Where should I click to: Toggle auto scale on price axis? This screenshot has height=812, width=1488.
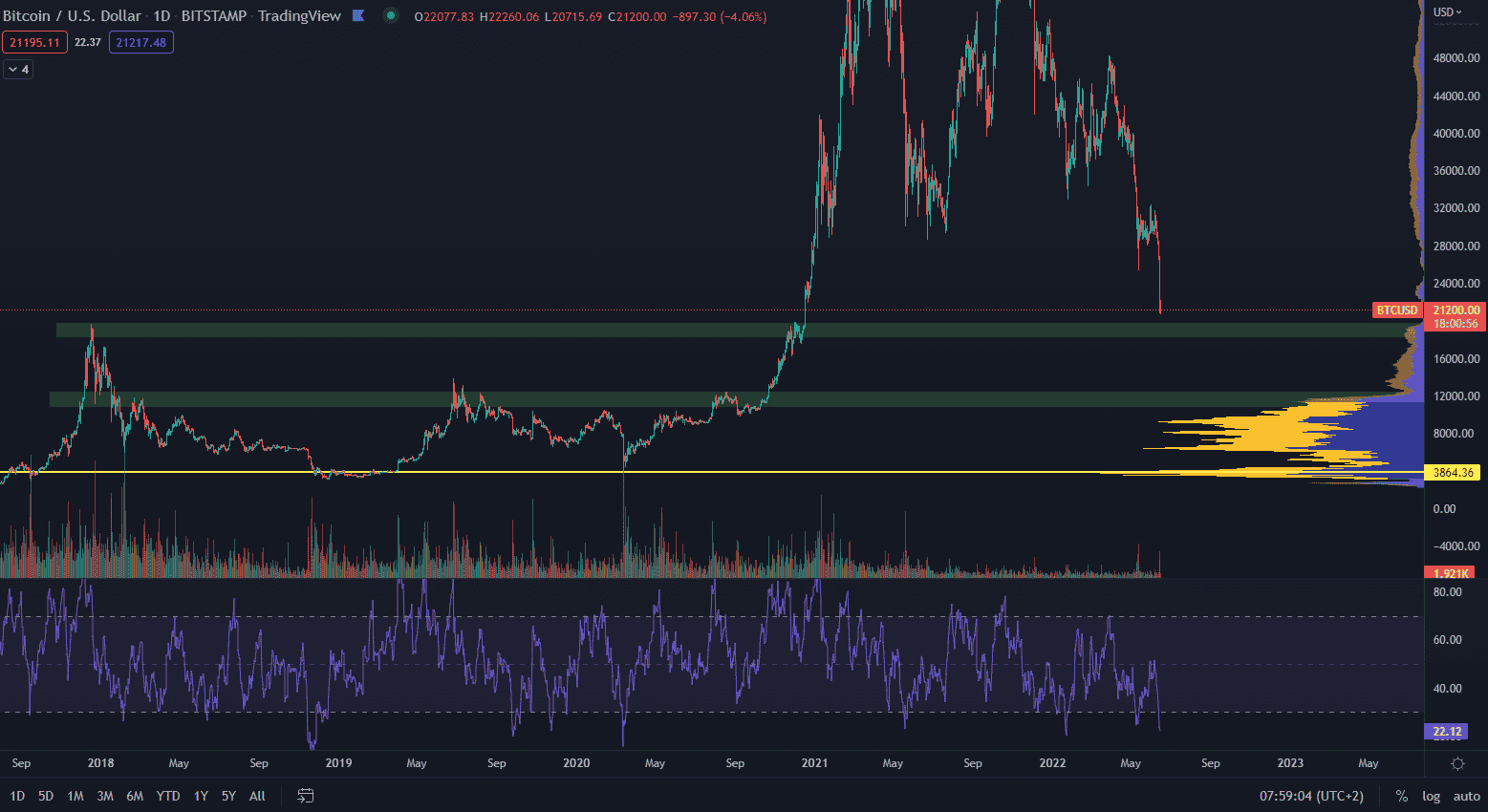pos(1466,796)
